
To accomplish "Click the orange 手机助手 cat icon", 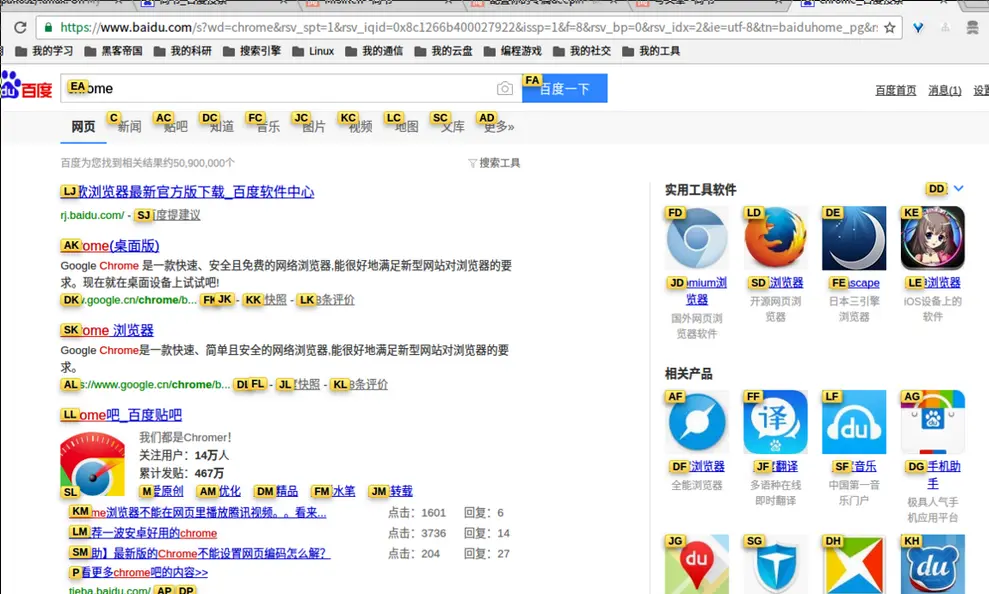I will click(x=932, y=422).
